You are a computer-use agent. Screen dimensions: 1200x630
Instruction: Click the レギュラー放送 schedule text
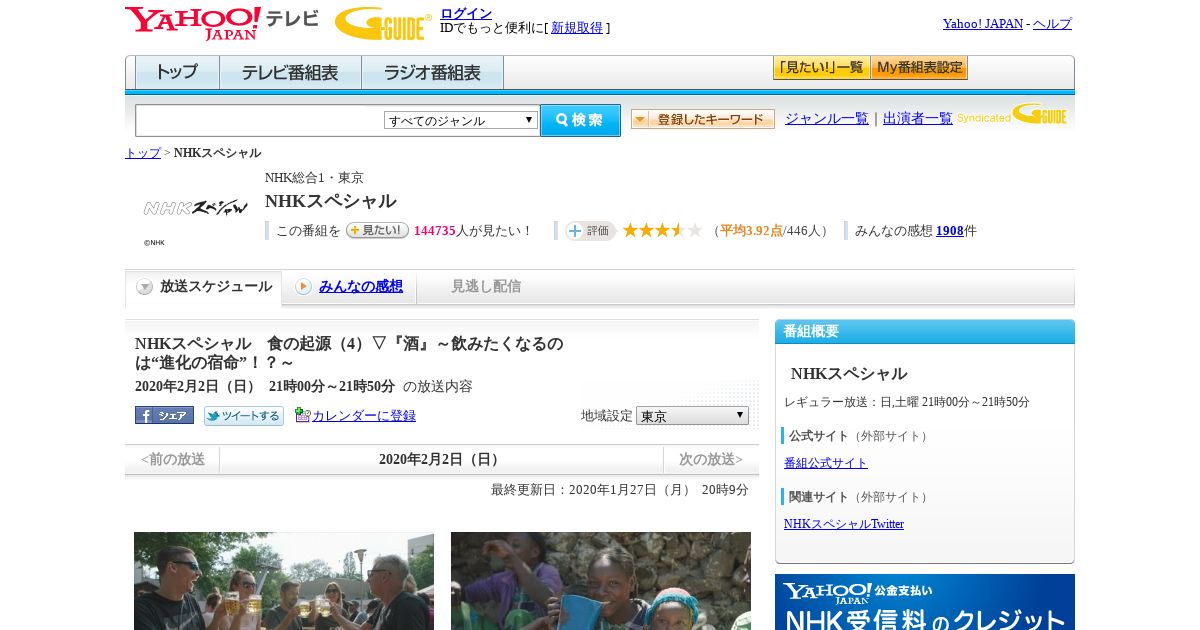(x=907, y=402)
